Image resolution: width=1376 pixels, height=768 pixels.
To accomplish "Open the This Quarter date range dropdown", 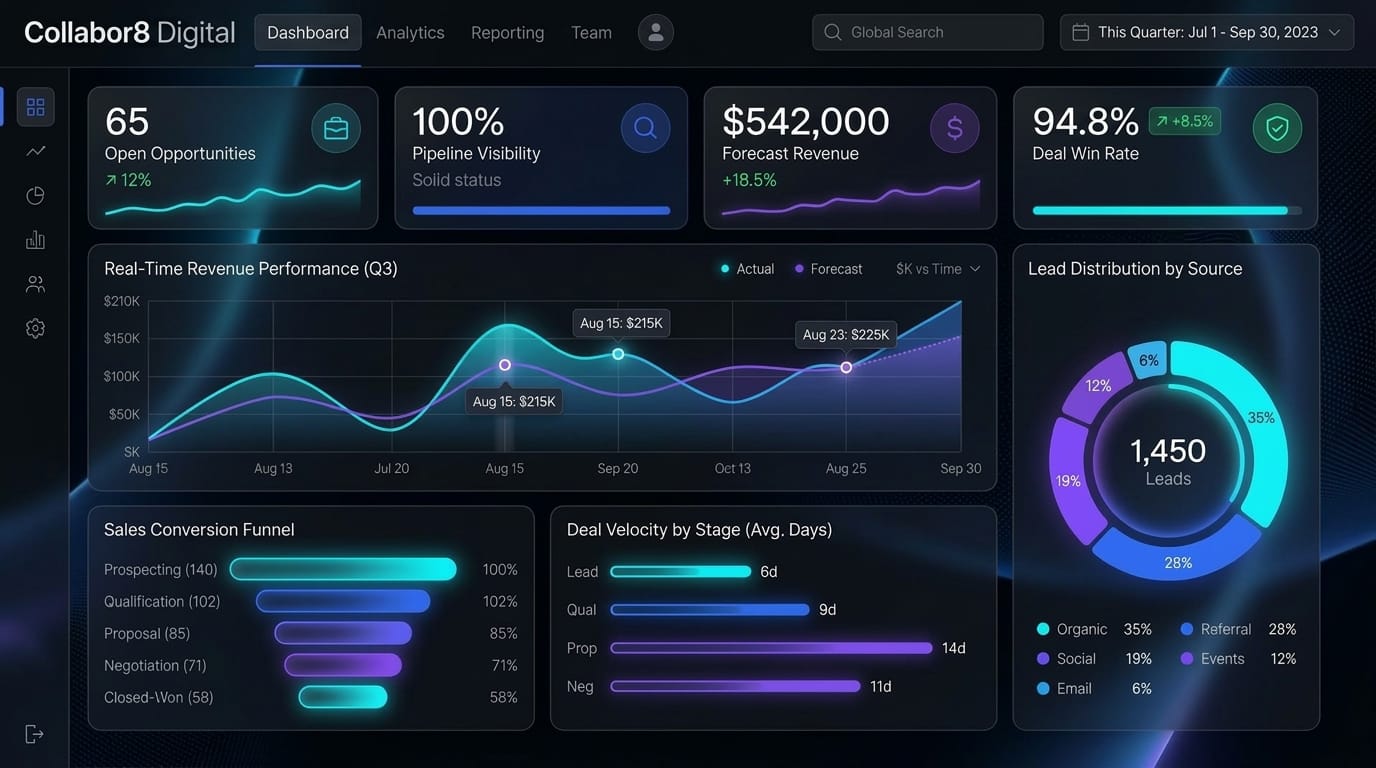I will coord(1207,32).
